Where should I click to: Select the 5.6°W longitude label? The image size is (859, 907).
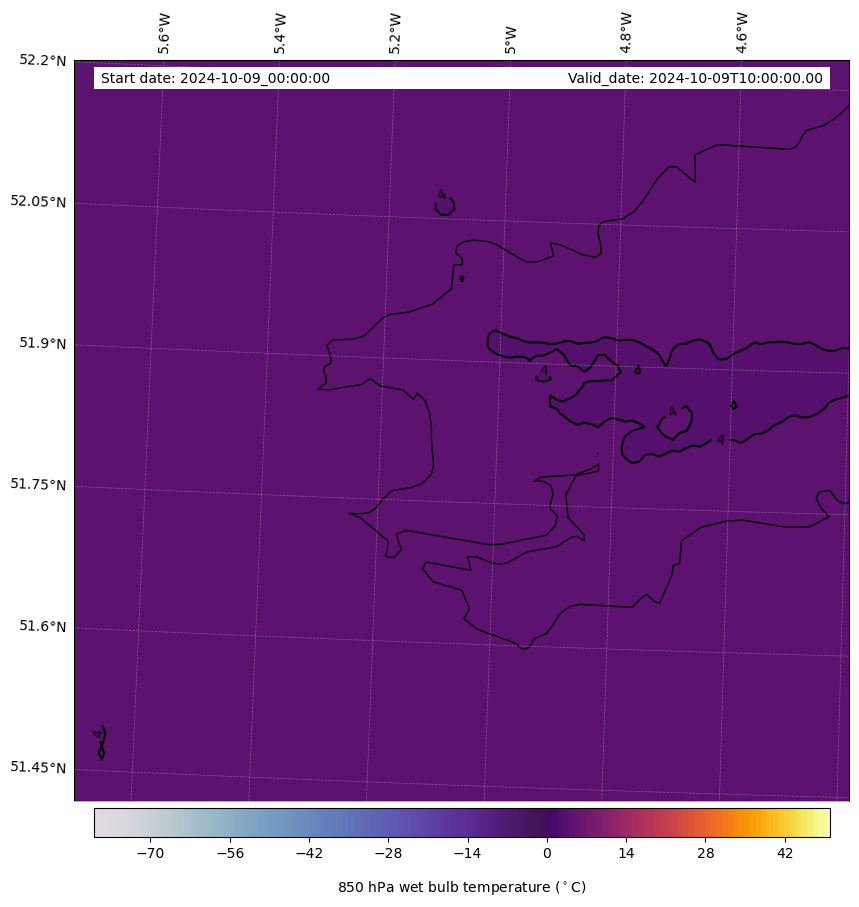click(x=164, y=33)
